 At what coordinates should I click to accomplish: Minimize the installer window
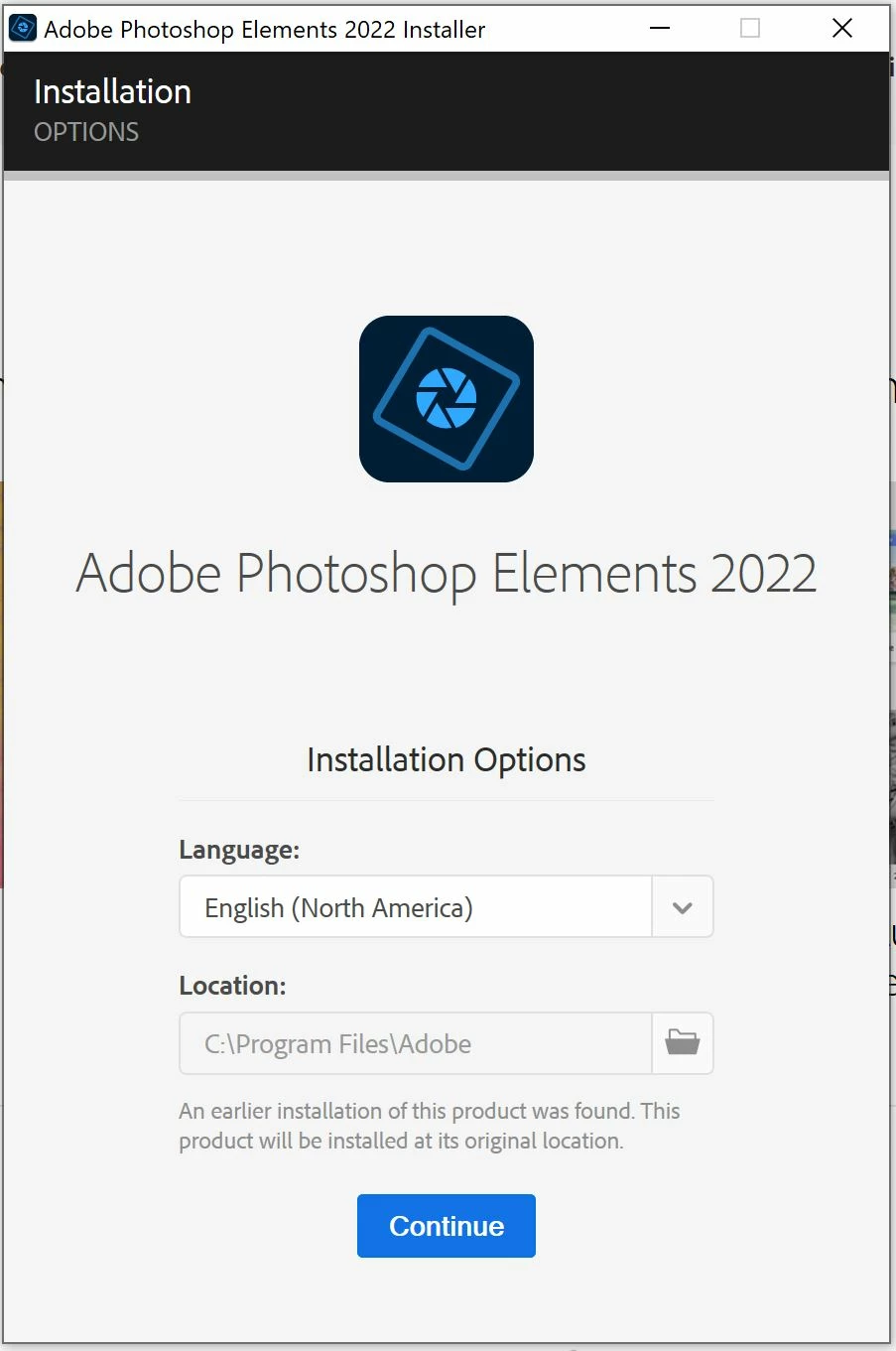(x=660, y=28)
